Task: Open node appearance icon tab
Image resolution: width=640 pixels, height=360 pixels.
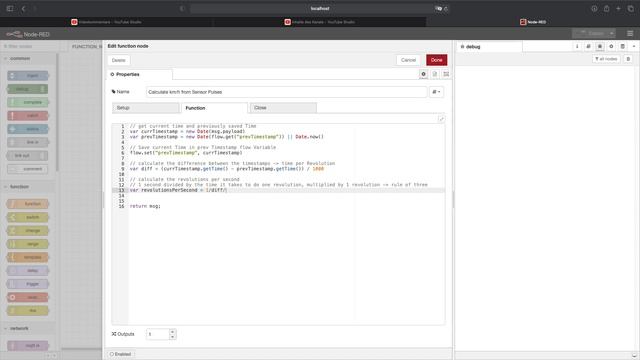Action: tap(446, 74)
